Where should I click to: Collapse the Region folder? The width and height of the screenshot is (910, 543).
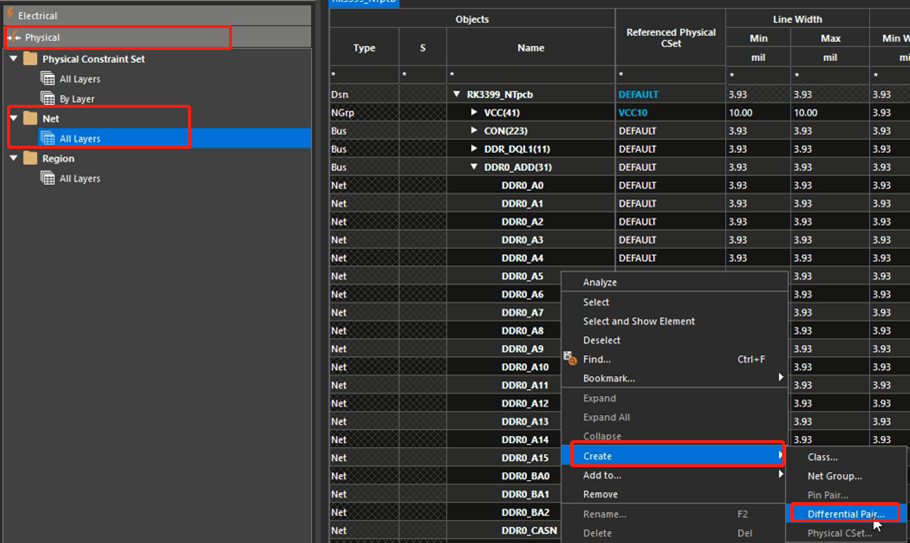[14, 158]
